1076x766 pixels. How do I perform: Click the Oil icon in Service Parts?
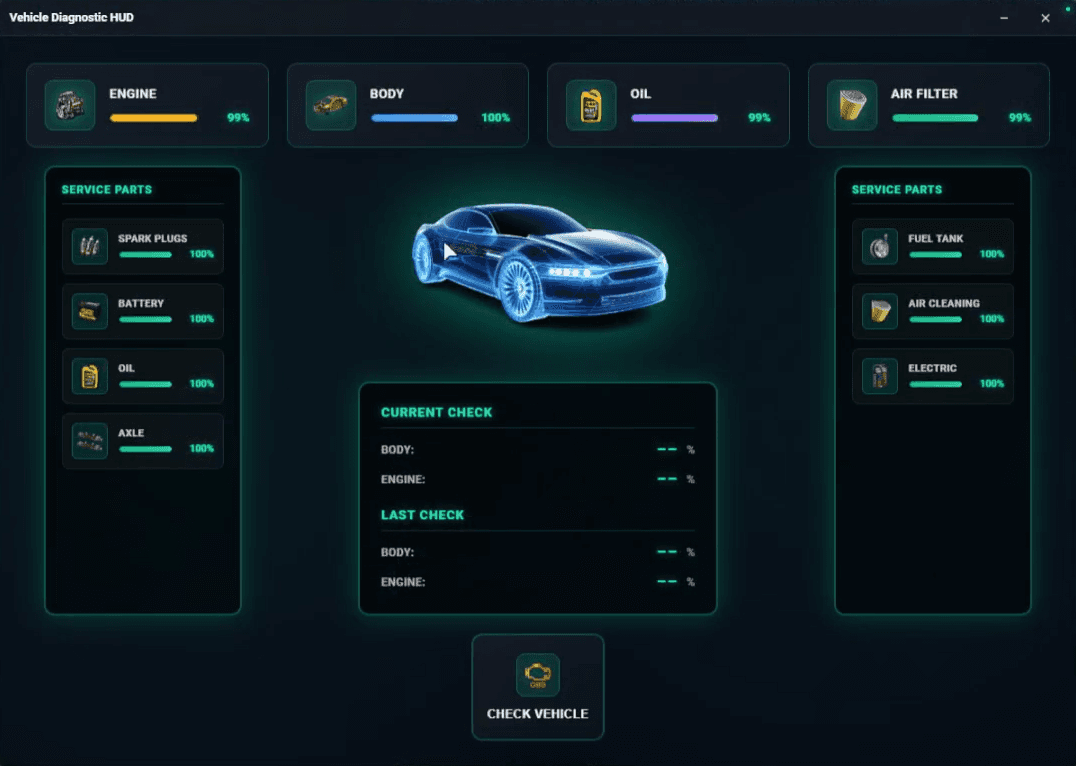tap(90, 375)
